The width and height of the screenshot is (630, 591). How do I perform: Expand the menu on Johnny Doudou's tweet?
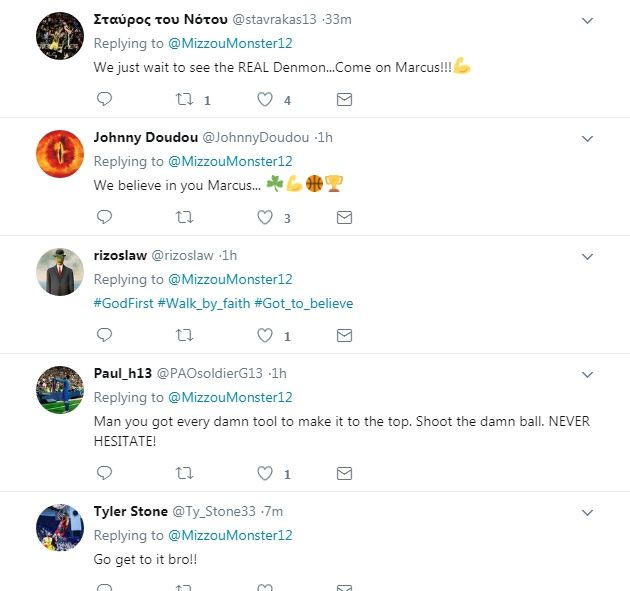click(588, 139)
